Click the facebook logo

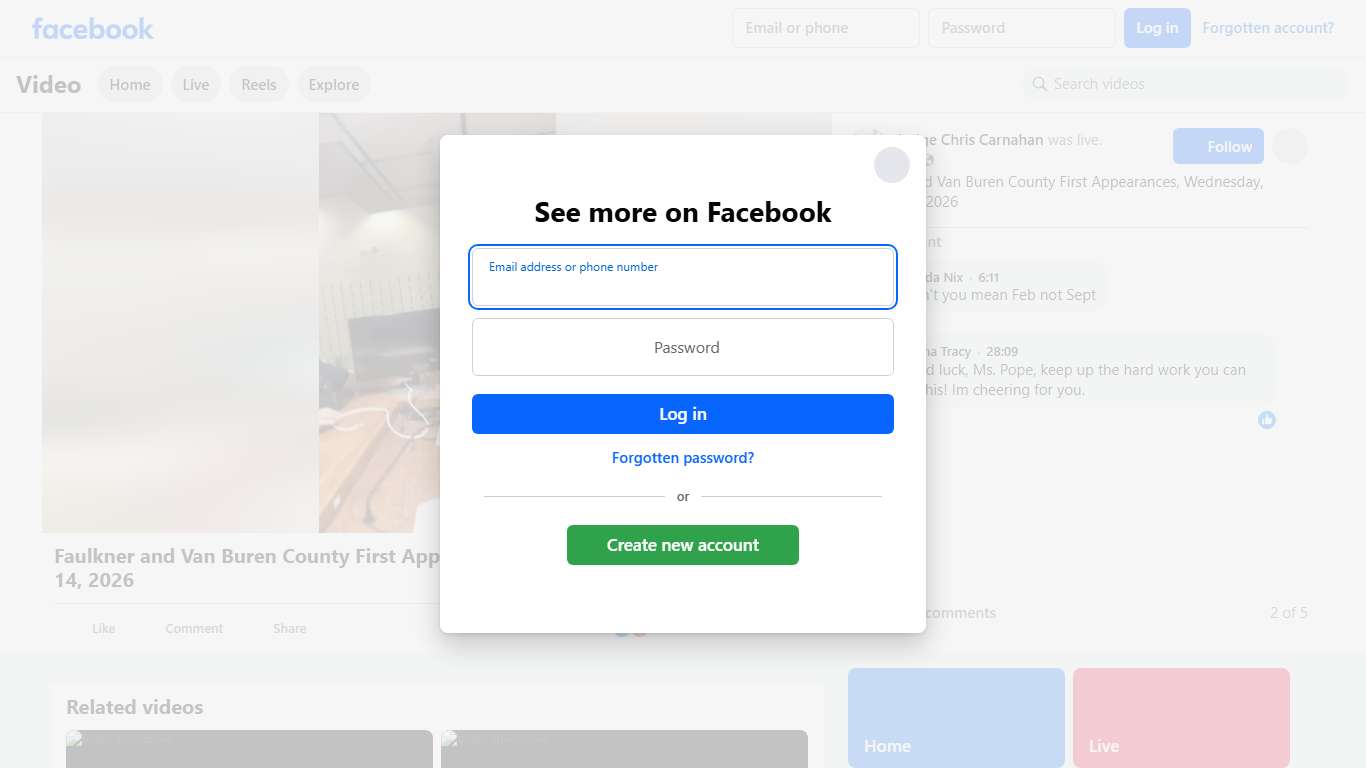point(93,28)
